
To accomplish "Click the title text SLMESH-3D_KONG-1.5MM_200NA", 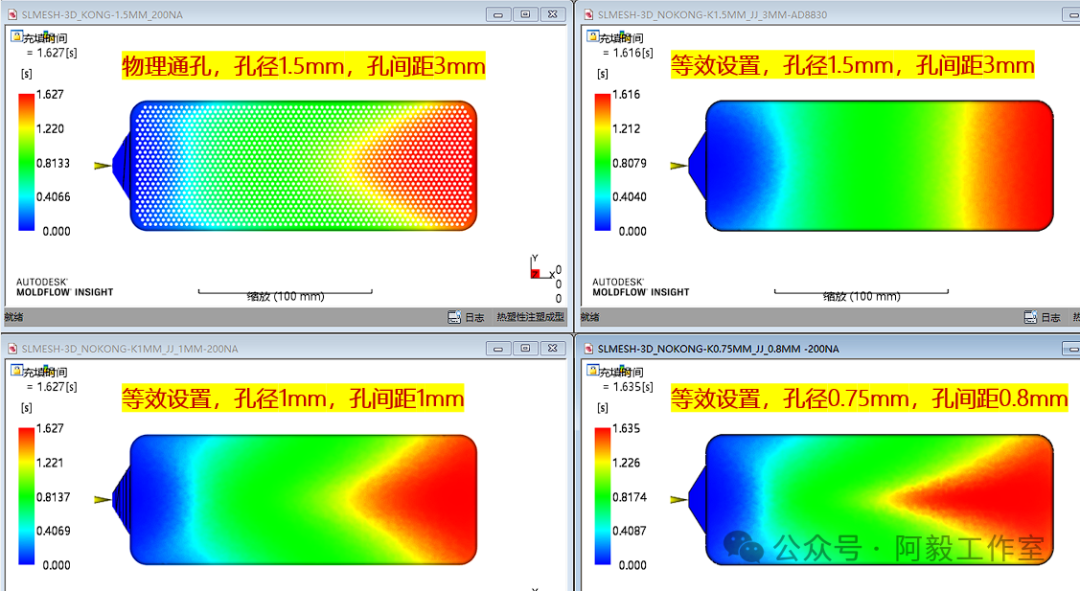I will point(102,14).
